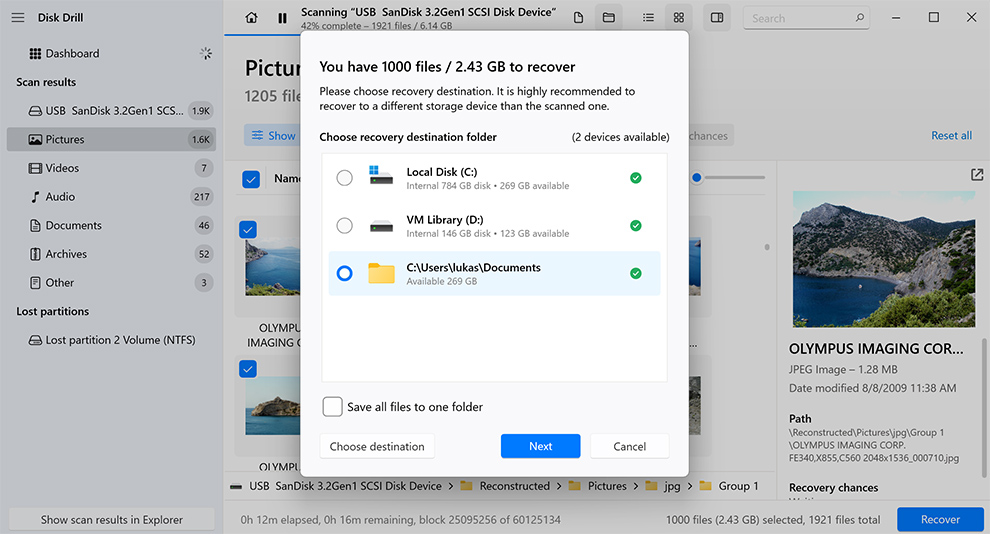Select Videos category in sidebar
This screenshot has height=534, width=990.
(x=111, y=168)
